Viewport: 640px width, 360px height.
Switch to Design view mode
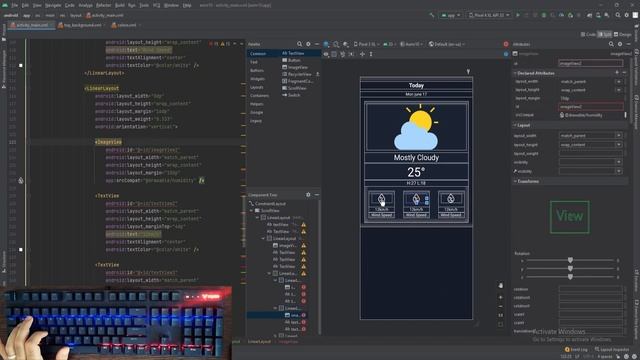pyautogui.click(x=623, y=35)
